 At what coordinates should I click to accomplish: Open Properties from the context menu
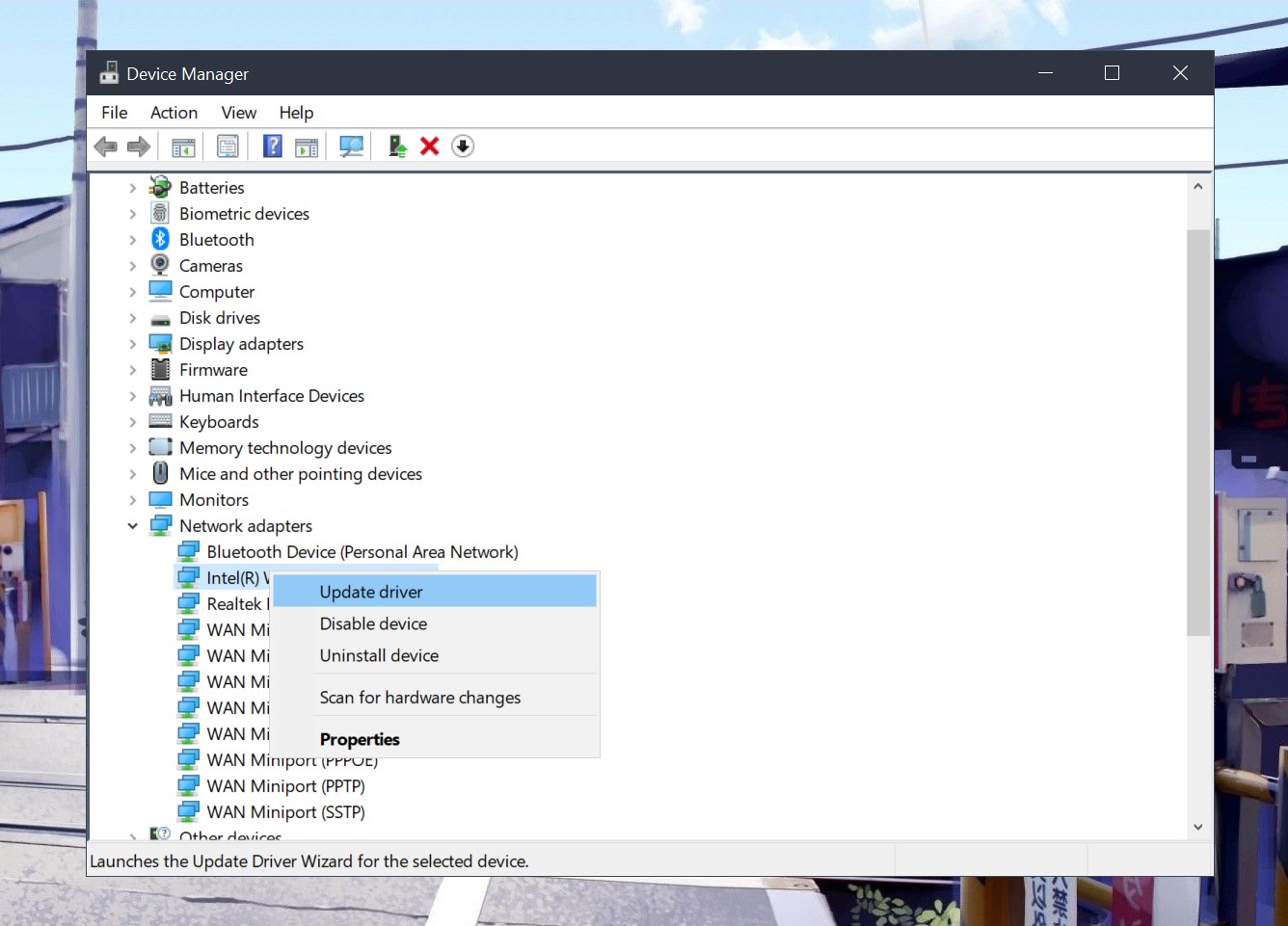[360, 739]
